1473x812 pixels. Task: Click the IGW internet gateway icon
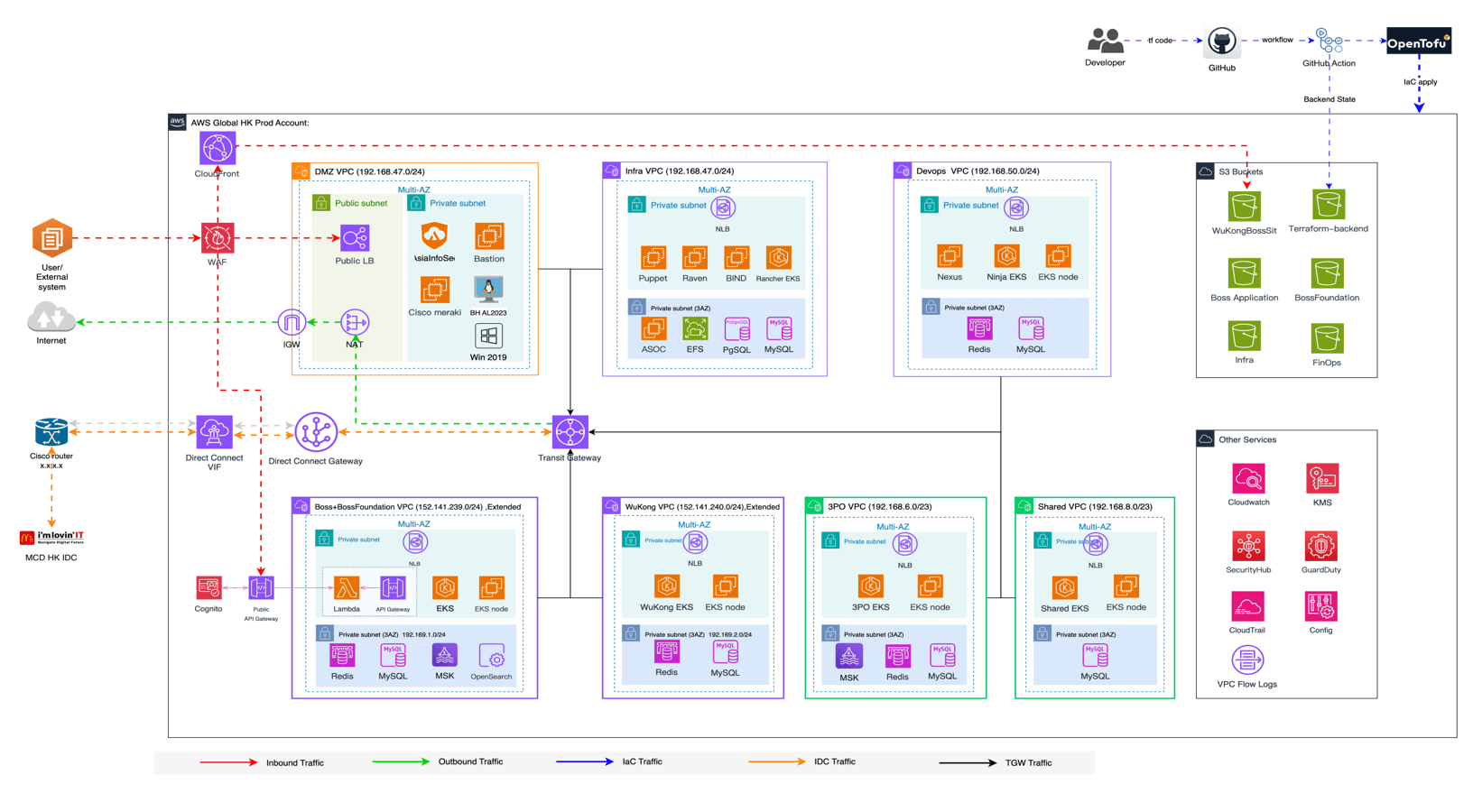(x=291, y=322)
